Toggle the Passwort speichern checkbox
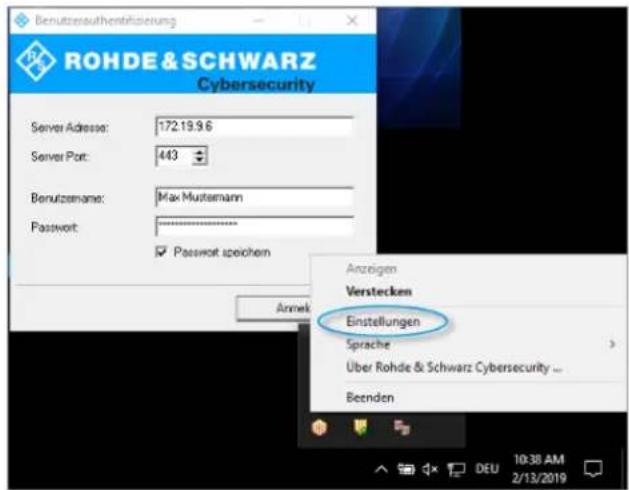This screenshot has width=629, height=490. pos(161,252)
